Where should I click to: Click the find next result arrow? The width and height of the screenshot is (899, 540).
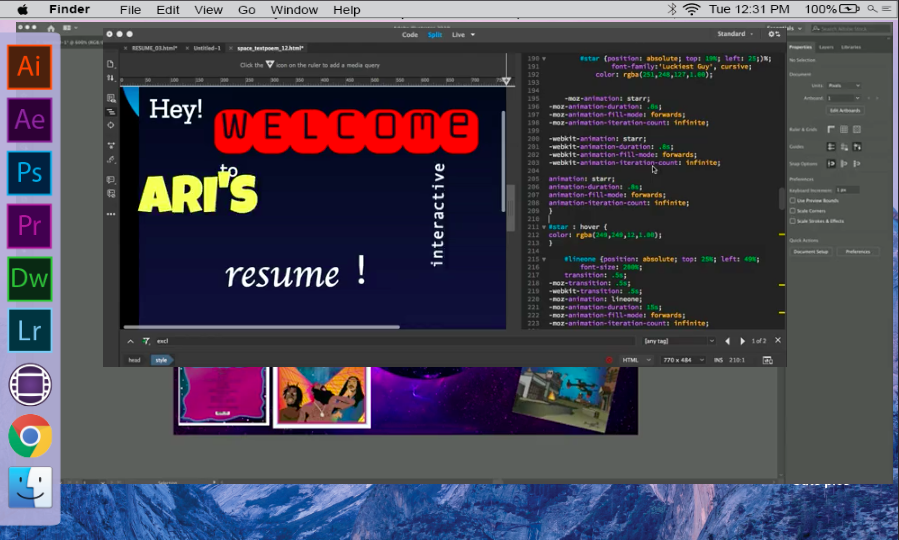pos(742,341)
